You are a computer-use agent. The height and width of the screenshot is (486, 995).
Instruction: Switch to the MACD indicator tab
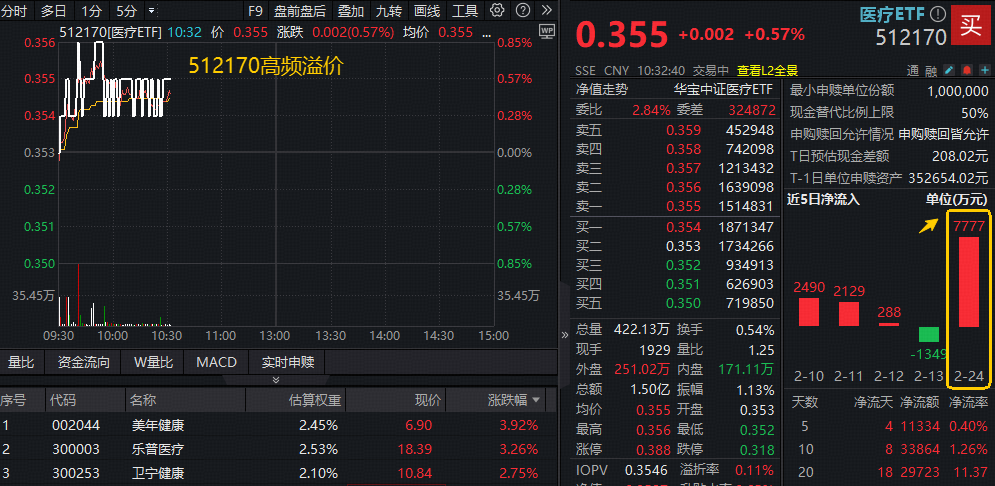216,362
